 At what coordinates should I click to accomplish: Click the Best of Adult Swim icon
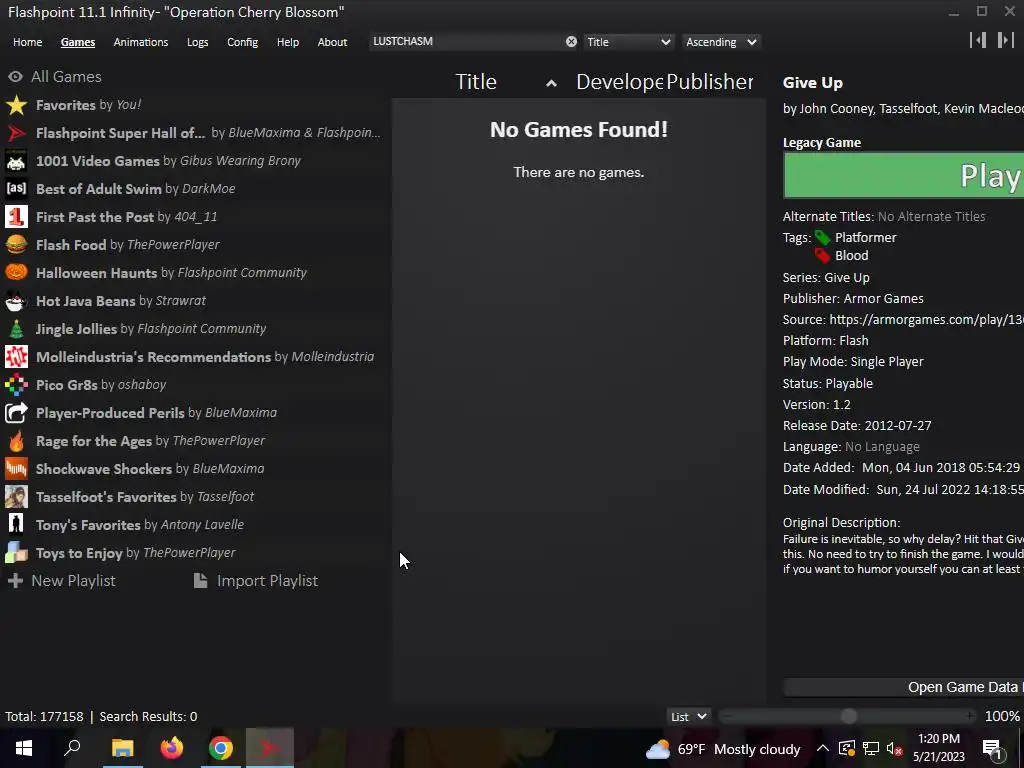point(16,189)
